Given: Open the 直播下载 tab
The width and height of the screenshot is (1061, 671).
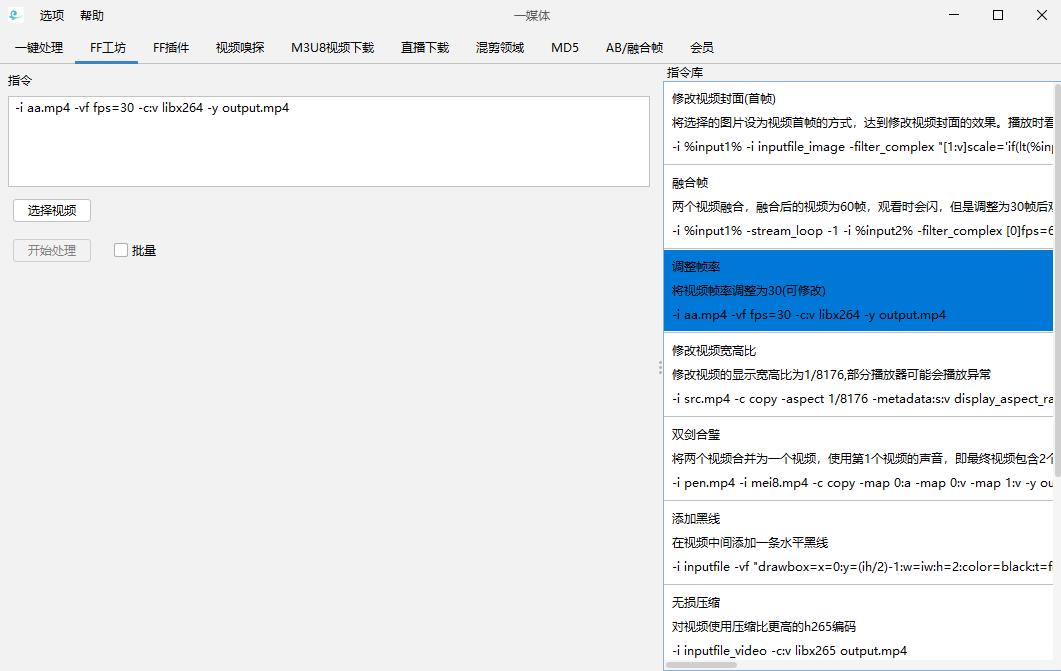Looking at the screenshot, I should click(425, 48).
